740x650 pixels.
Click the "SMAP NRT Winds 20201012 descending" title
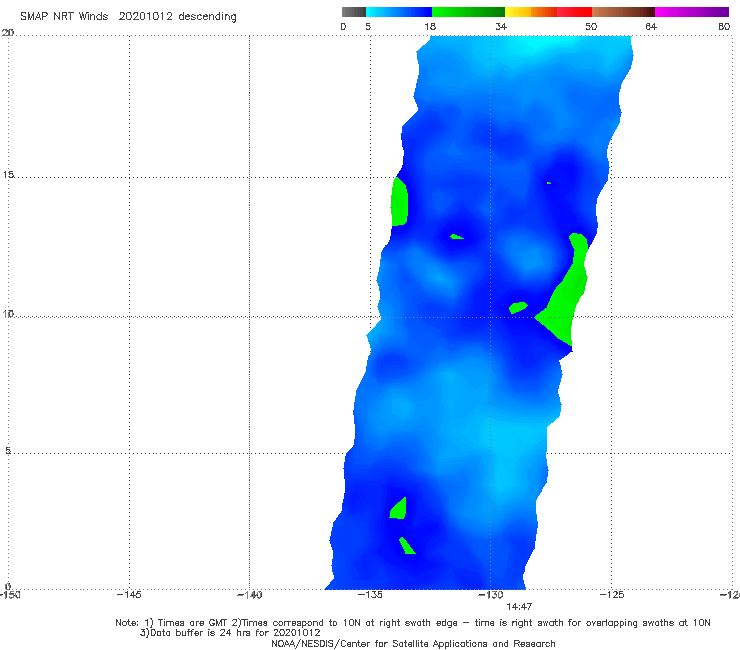click(128, 17)
